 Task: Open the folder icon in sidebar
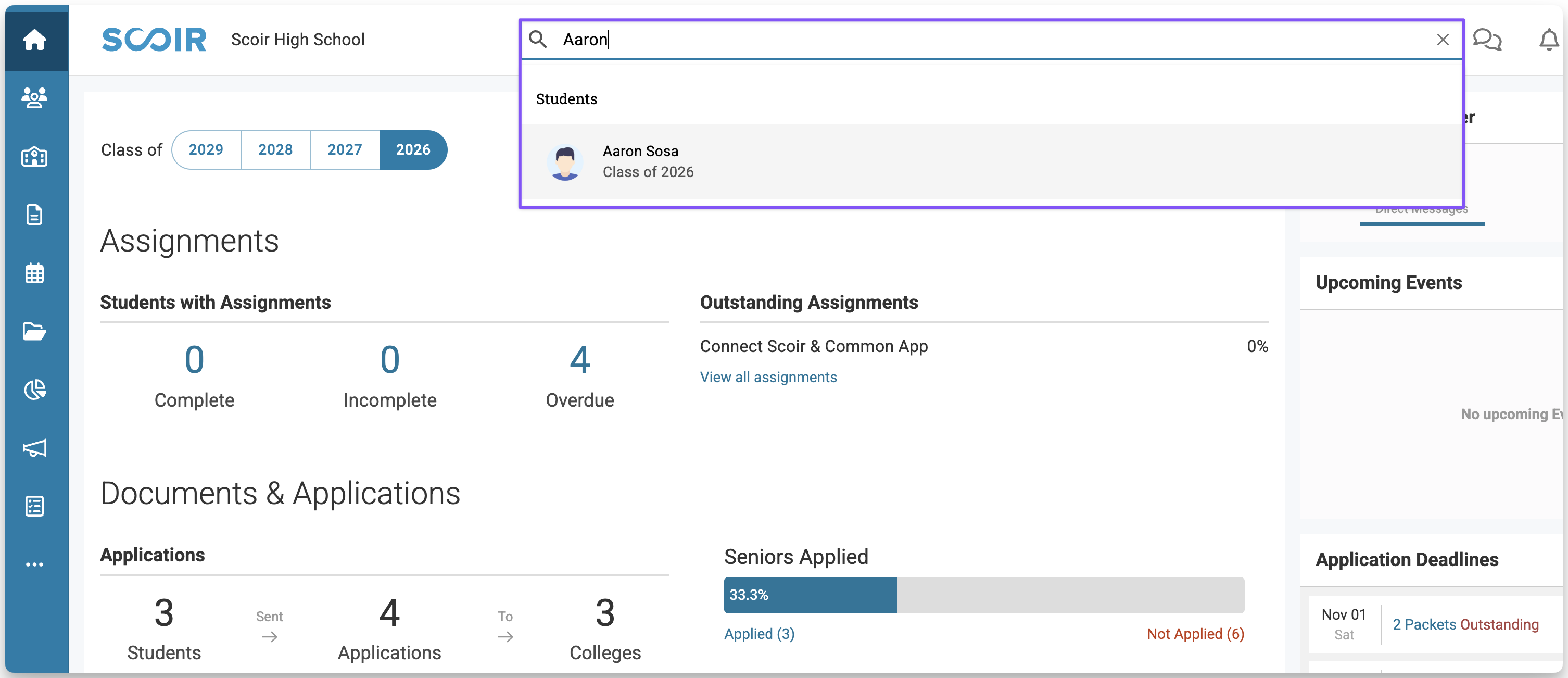[34, 331]
